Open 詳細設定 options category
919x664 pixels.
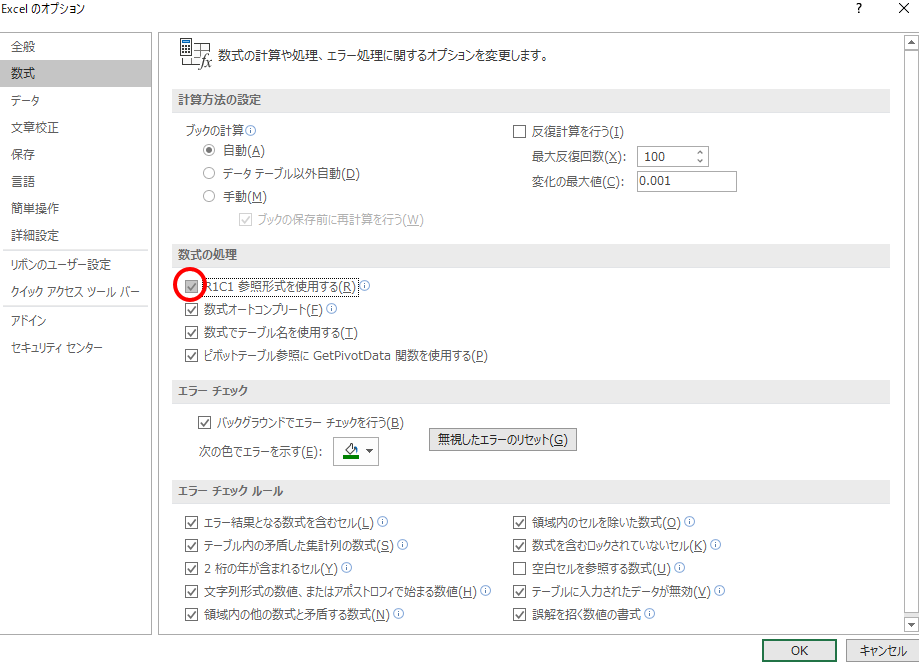pyautogui.click(x=76, y=235)
